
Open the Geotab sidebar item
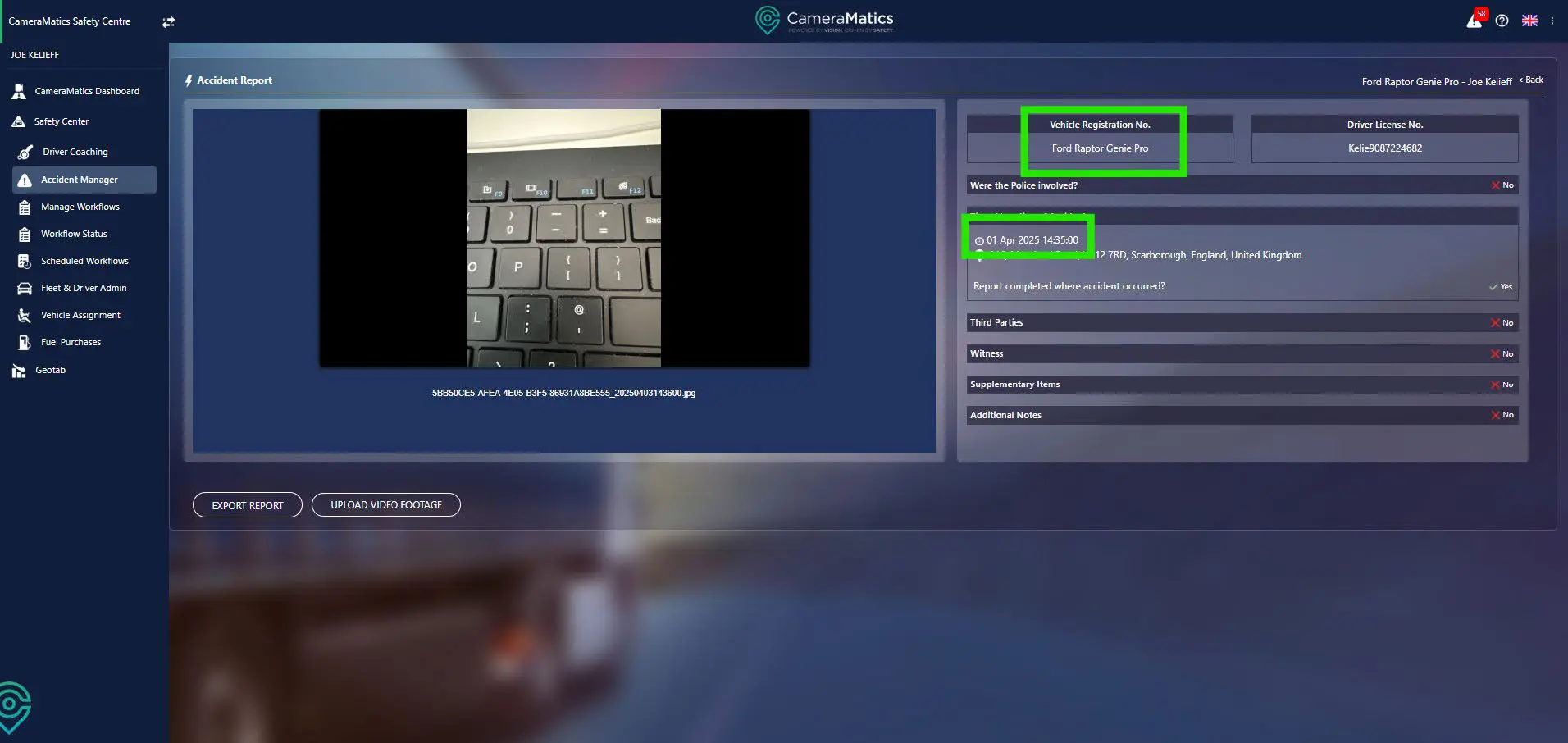point(50,371)
